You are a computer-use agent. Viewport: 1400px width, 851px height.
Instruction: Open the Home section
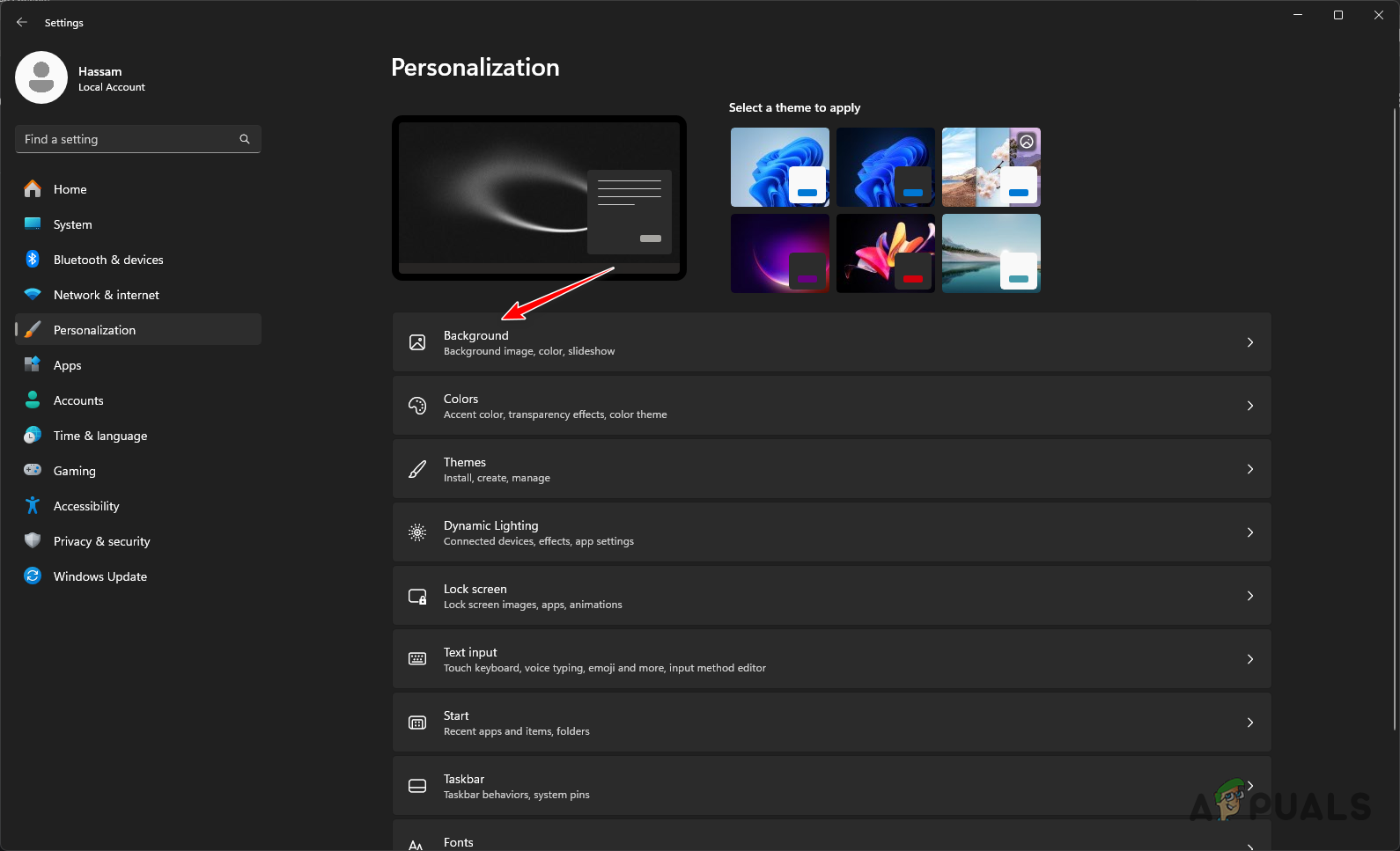(x=138, y=189)
